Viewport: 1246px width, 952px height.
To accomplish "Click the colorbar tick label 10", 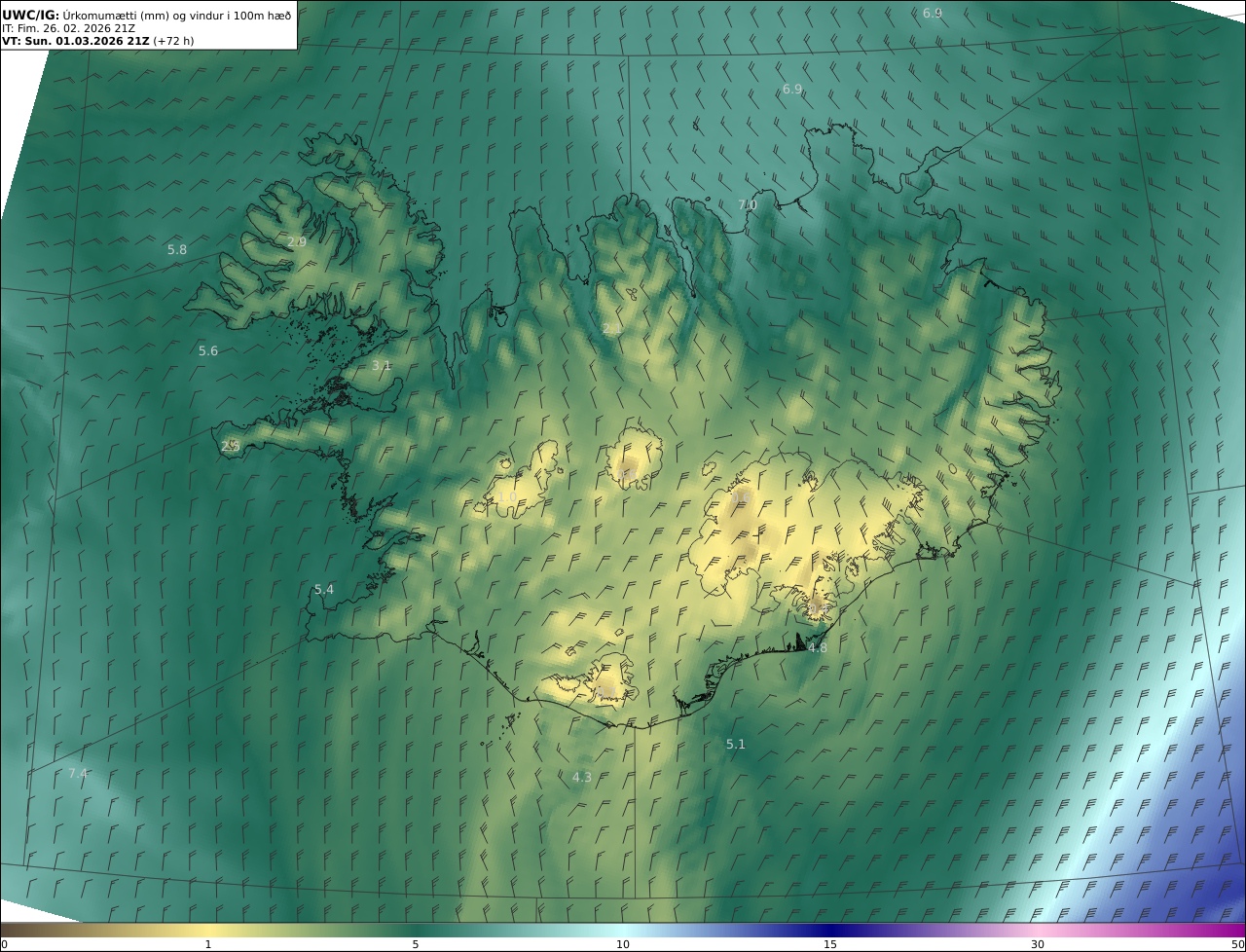I will click(x=623, y=944).
